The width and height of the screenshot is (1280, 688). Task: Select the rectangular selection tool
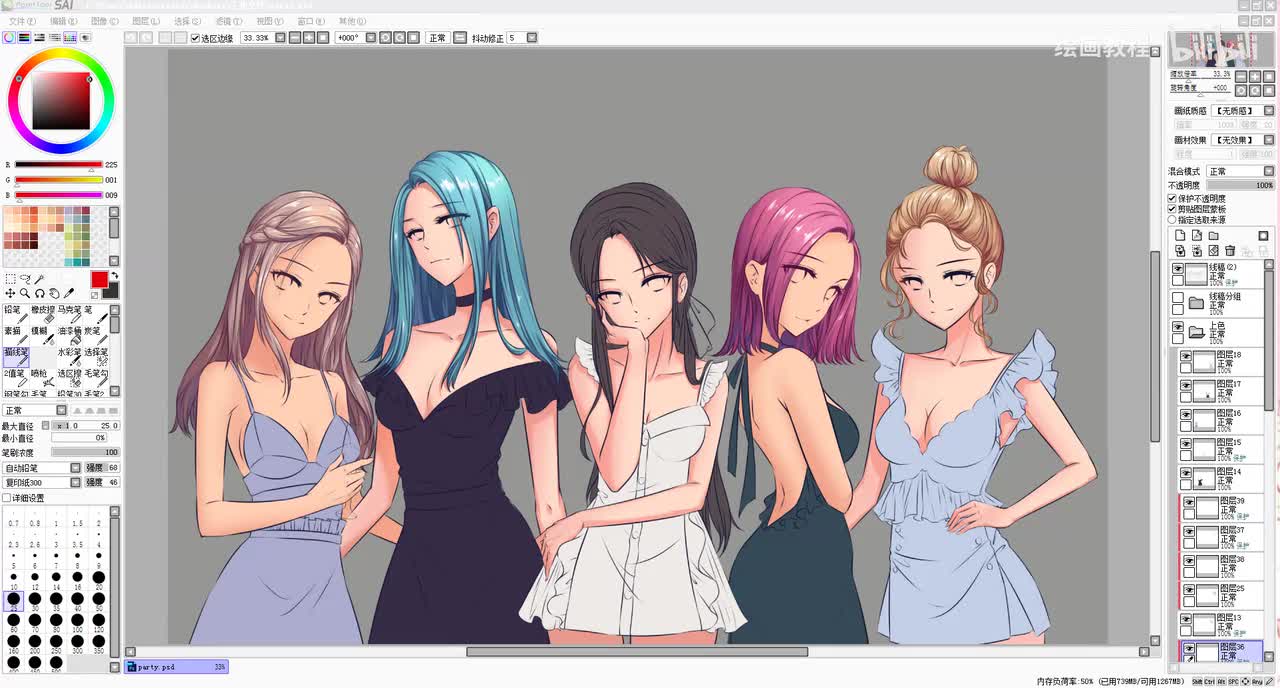click(x=11, y=279)
